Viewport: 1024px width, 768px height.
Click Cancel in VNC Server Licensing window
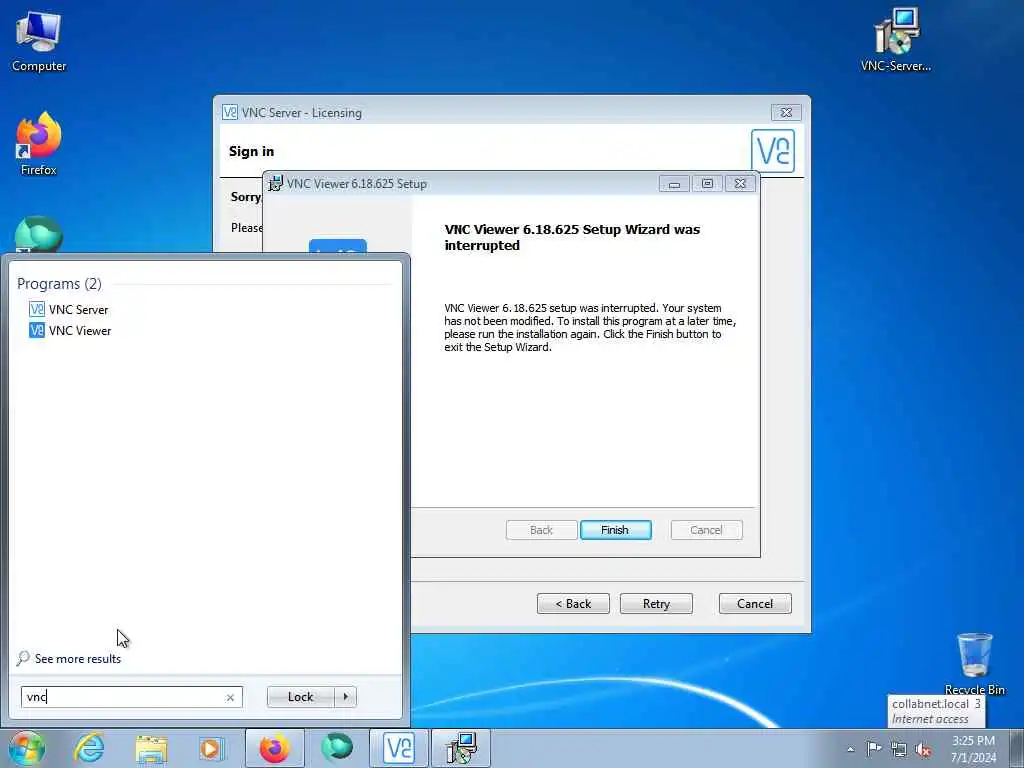(x=755, y=603)
